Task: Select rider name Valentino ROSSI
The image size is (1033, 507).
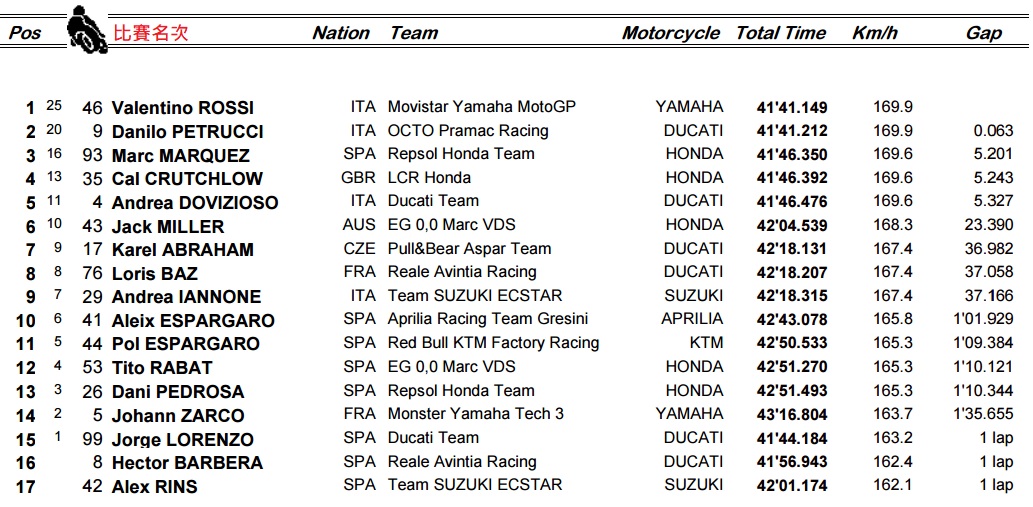Action: pyautogui.click(x=183, y=108)
